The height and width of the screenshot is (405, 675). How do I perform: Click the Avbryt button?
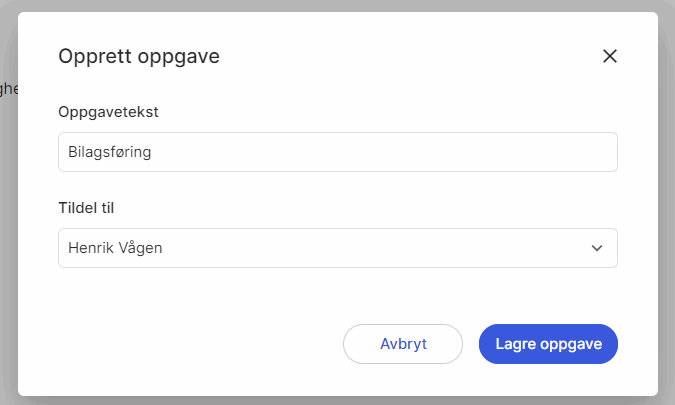(403, 344)
